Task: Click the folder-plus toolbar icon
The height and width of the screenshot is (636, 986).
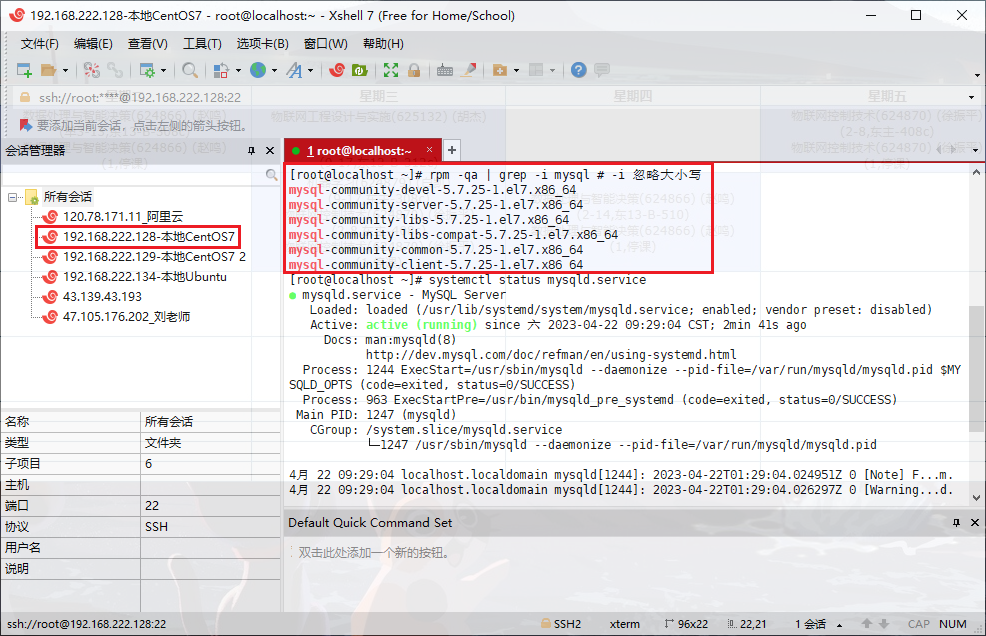Action: pos(500,70)
